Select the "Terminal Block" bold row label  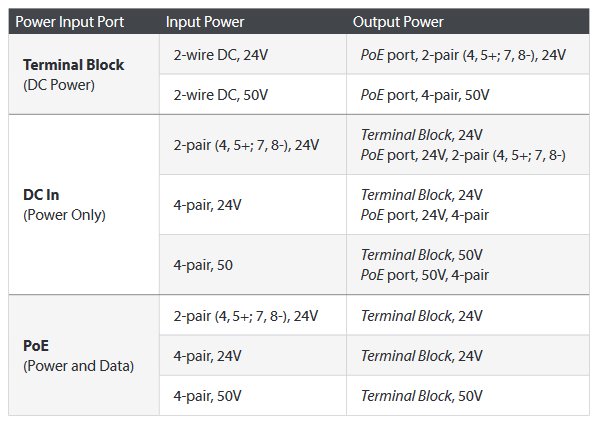click(x=73, y=65)
